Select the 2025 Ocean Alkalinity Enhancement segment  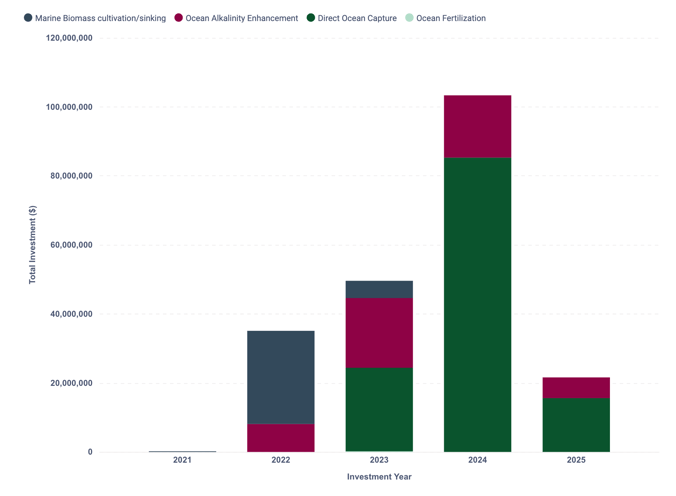576,387
